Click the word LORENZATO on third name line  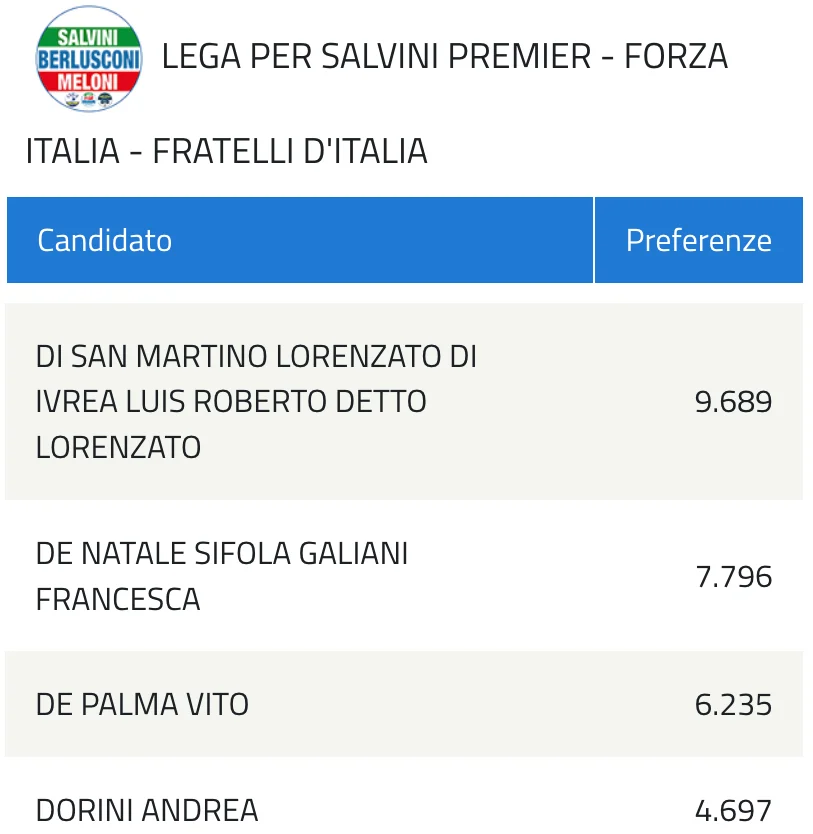[x=118, y=447]
